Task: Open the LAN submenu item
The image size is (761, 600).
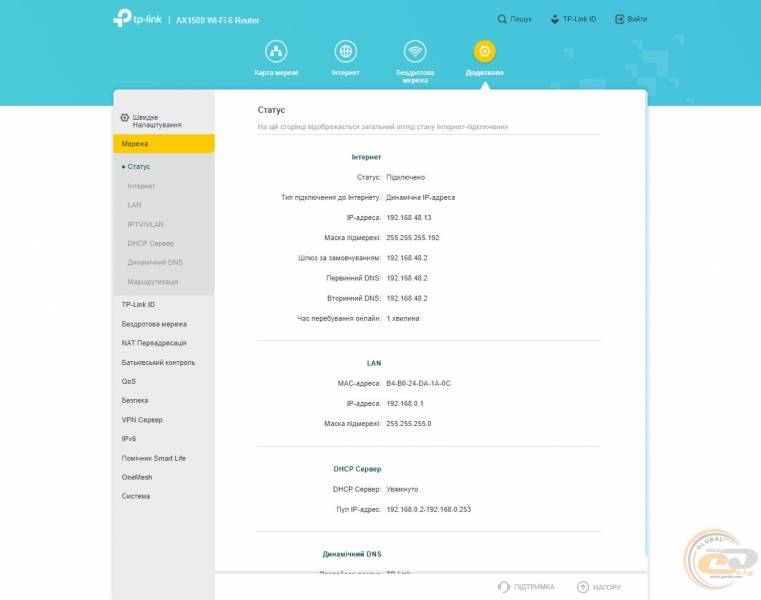Action: pos(134,205)
